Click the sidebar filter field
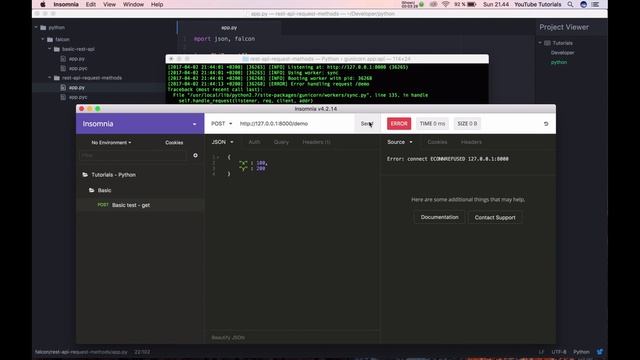The width and height of the screenshot is (640, 360). (x=133, y=156)
